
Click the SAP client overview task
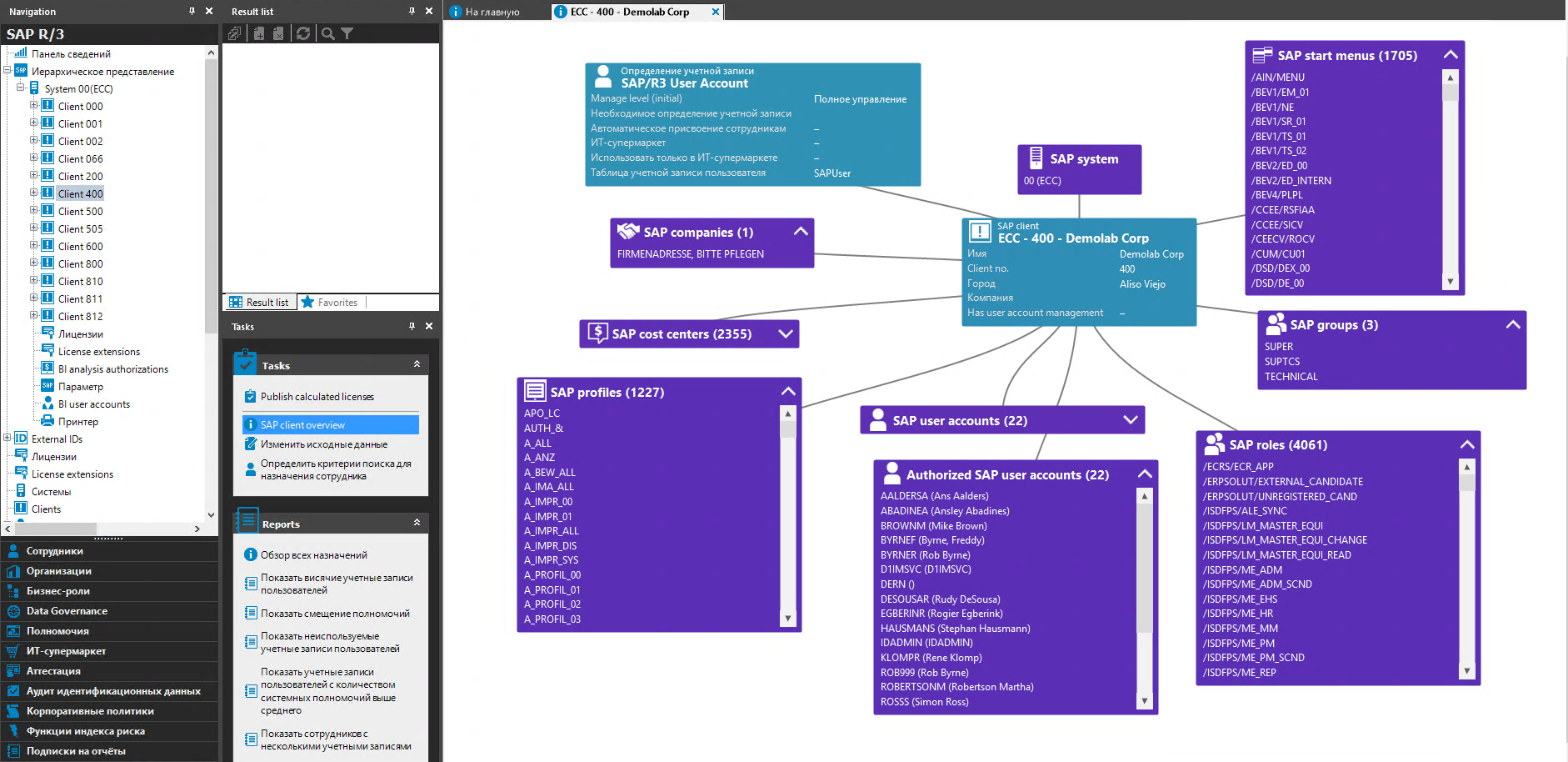tap(331, 425)
